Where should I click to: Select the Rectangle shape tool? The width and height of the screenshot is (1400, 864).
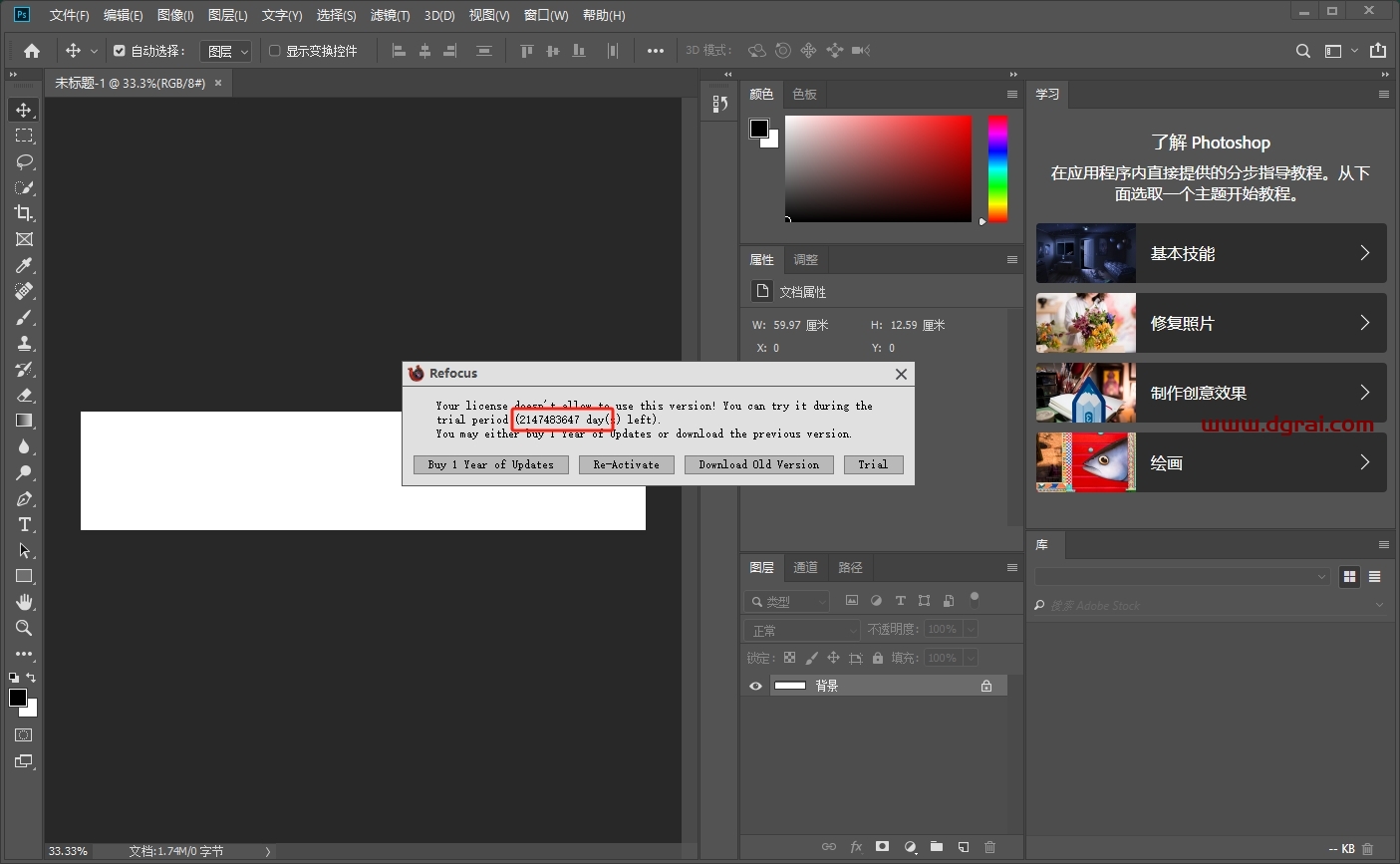(24, 576)
